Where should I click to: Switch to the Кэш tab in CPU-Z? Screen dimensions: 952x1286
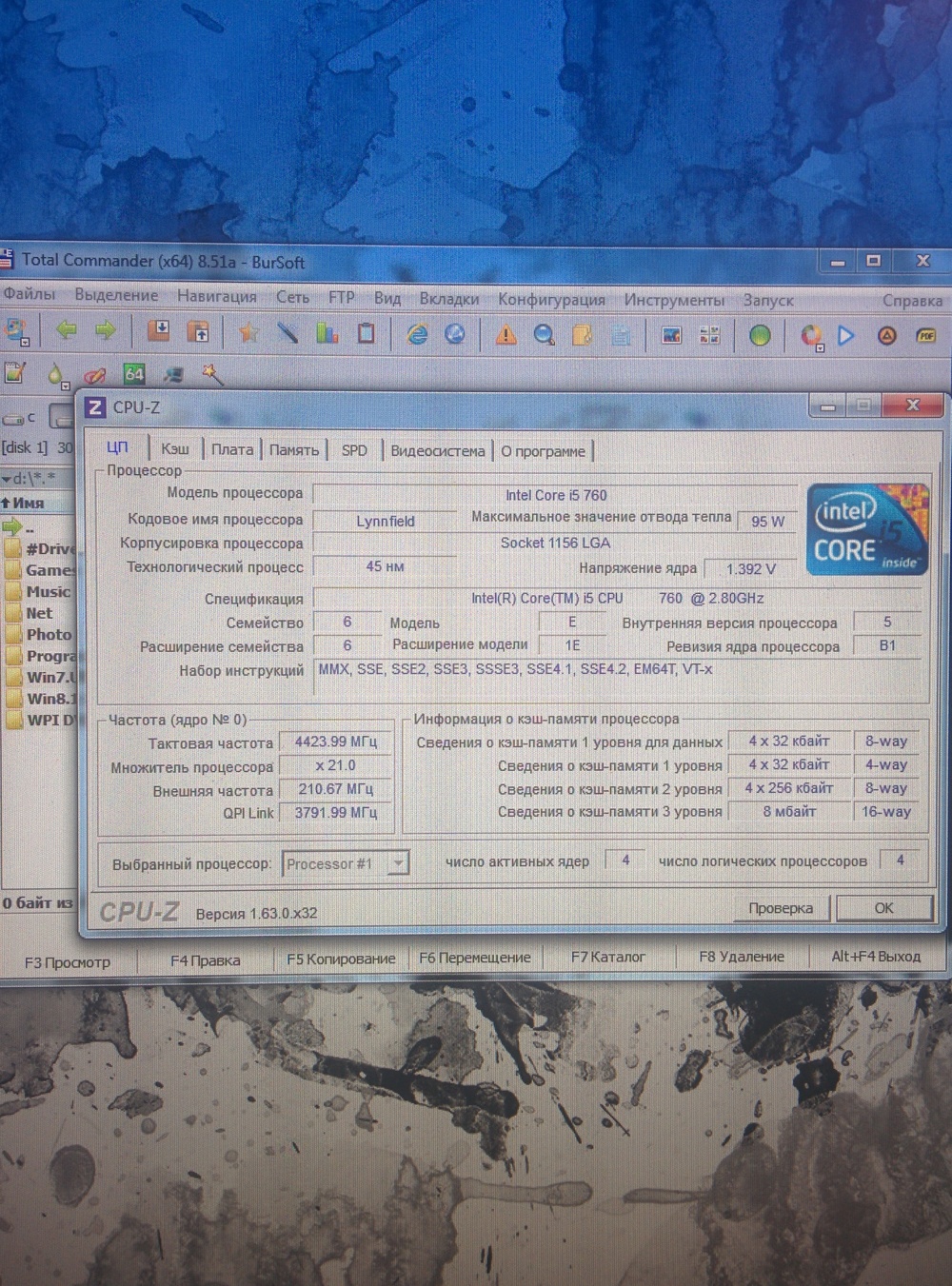pos(175,448)
